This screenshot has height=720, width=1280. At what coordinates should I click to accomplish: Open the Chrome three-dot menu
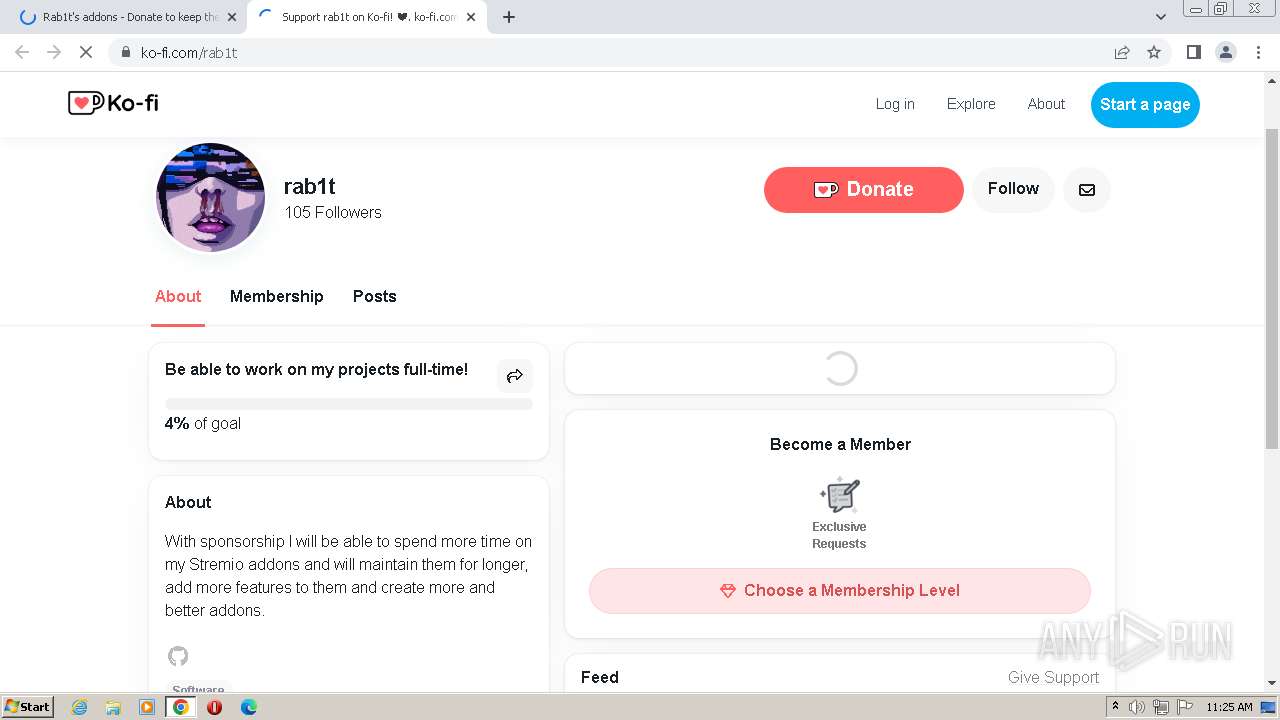pyautogui.click(x=1258, y=52)
